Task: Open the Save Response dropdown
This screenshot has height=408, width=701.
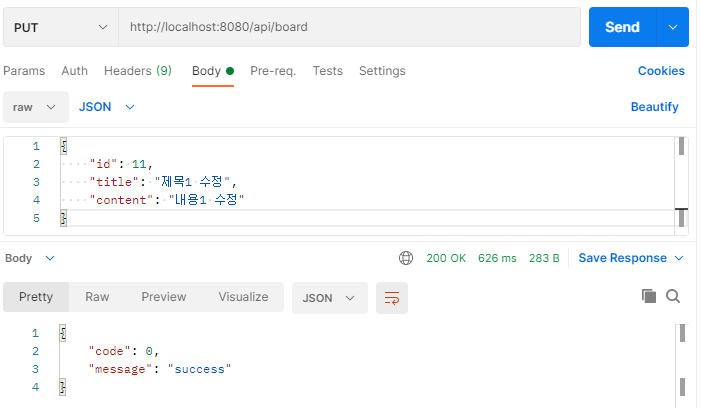Action: pyautogui.click(x=631, y=258)
